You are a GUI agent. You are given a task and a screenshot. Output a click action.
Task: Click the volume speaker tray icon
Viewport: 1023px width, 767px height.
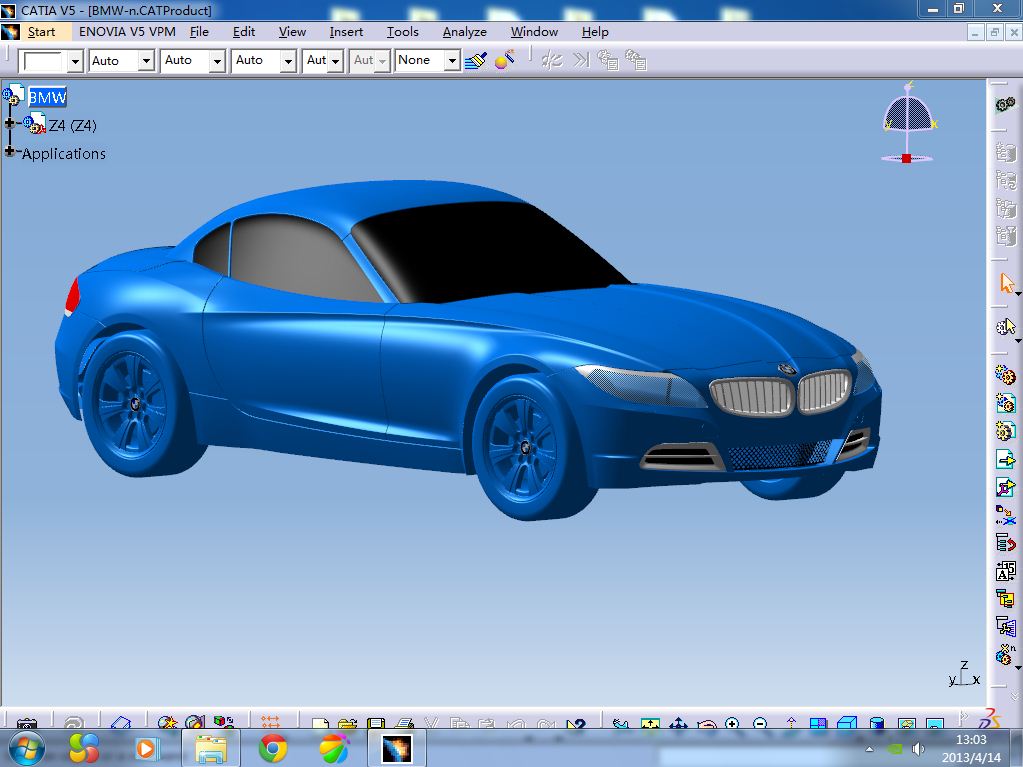point(919,749)
